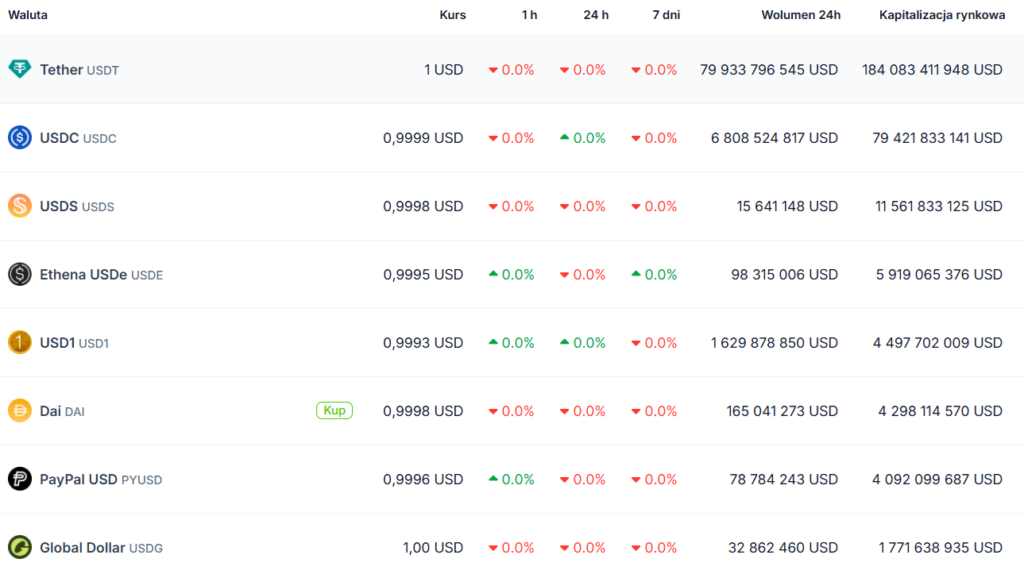Click the Dai coin logo icon

coord(20,411)
